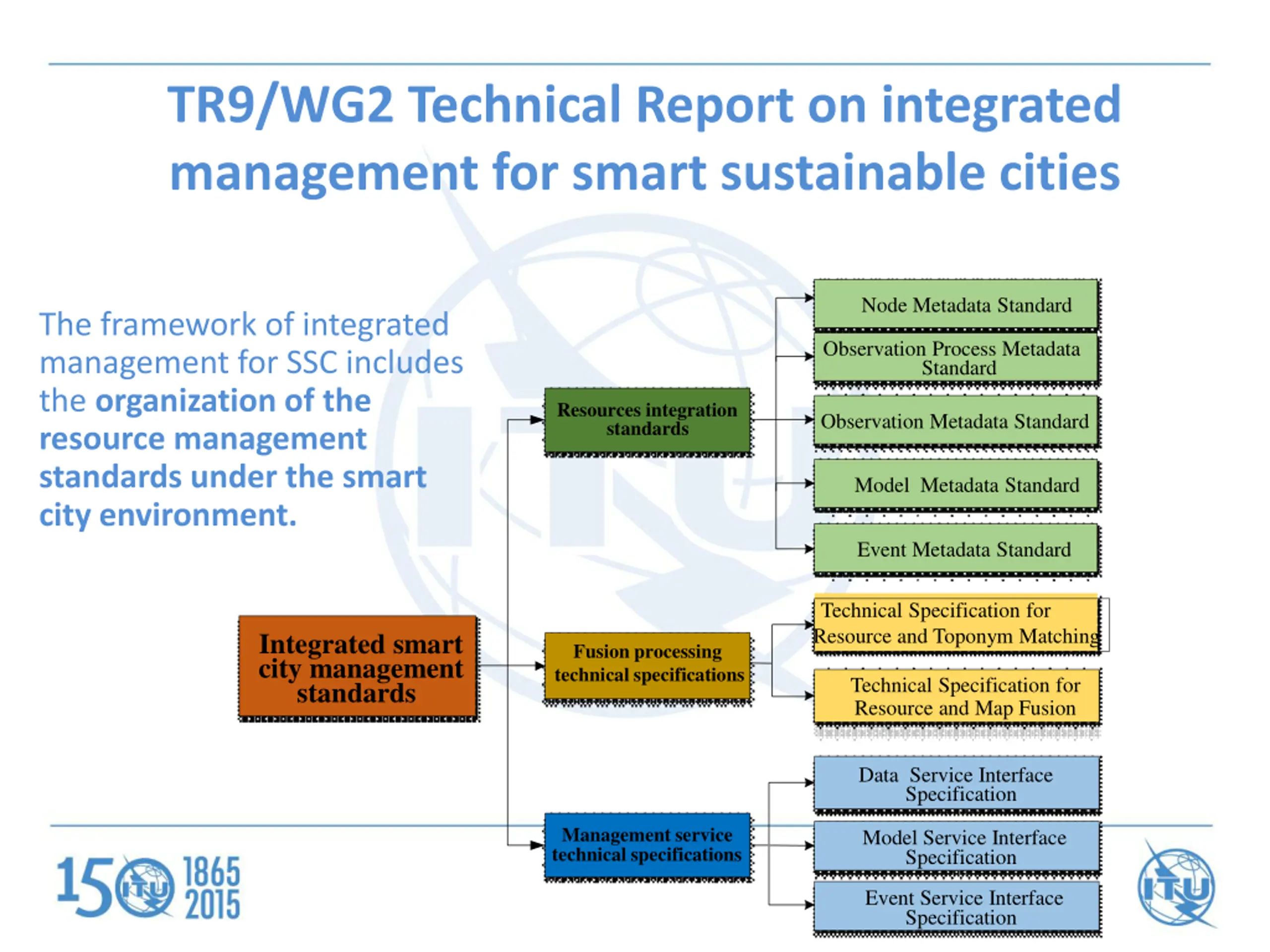Click the years 1865 2015 text
Viewport: 1270px width, 952px height.
pos(212,888)
